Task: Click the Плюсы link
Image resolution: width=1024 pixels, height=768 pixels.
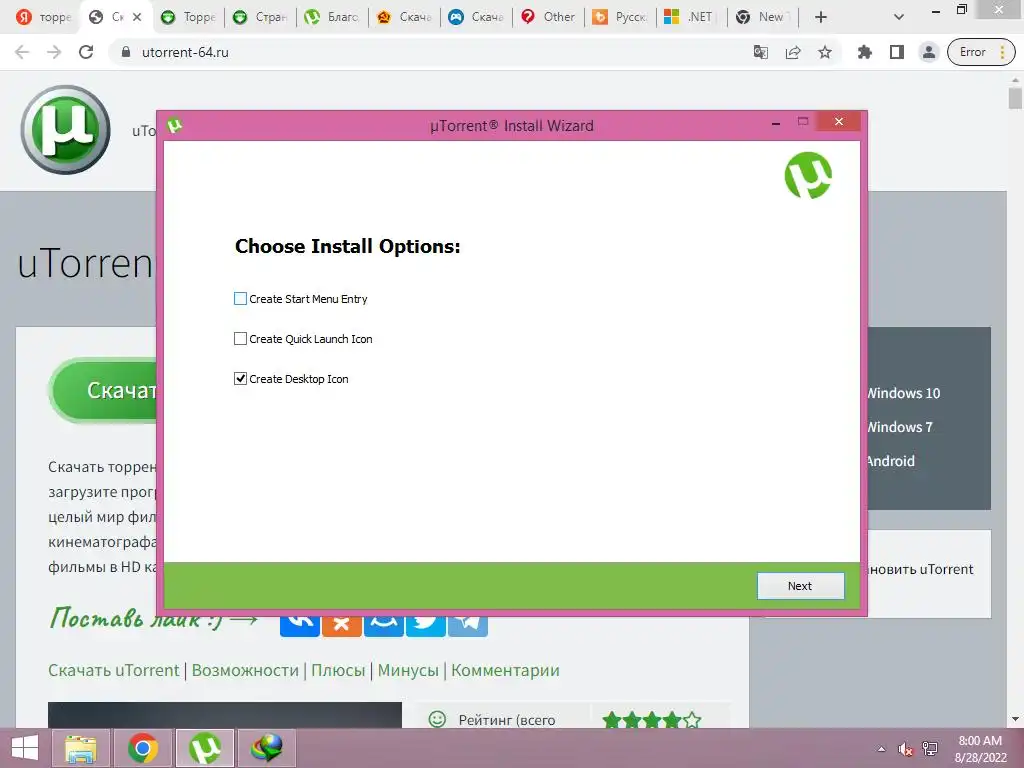Action: 338,671
